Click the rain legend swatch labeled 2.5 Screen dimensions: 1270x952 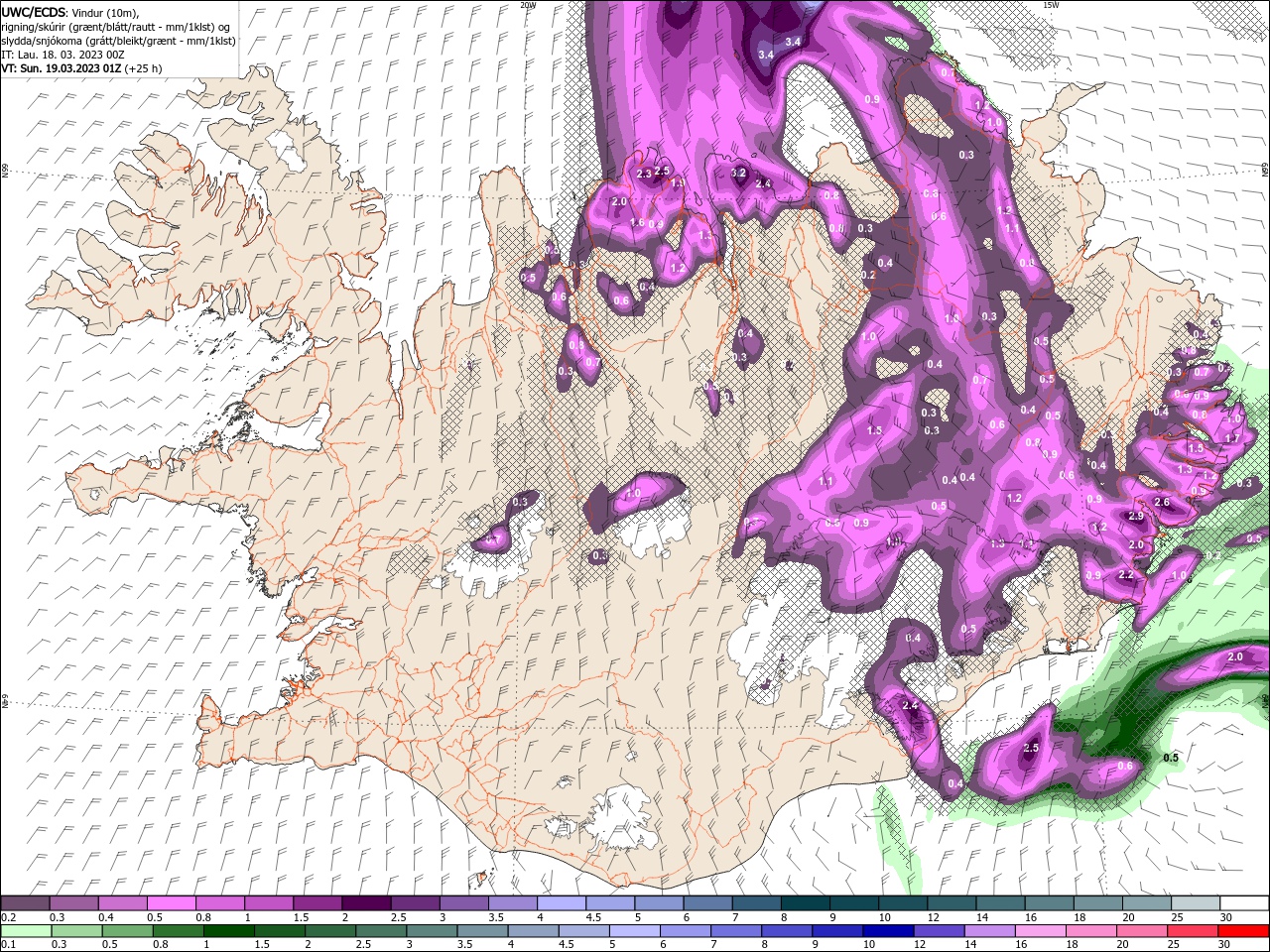[380, 930]
